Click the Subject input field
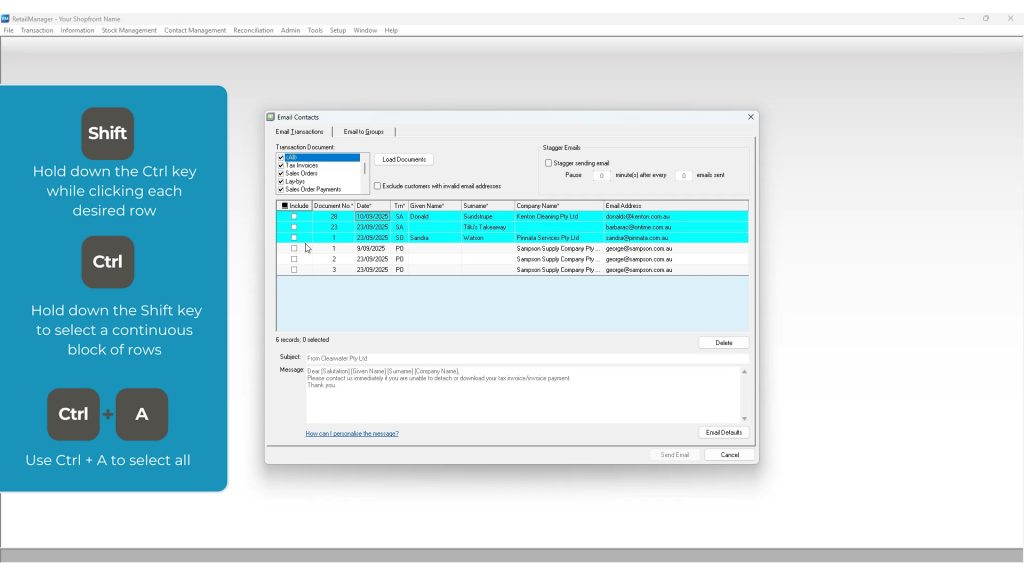Image resolution: width=1024 pixels, height=576 pixels. 525,358
